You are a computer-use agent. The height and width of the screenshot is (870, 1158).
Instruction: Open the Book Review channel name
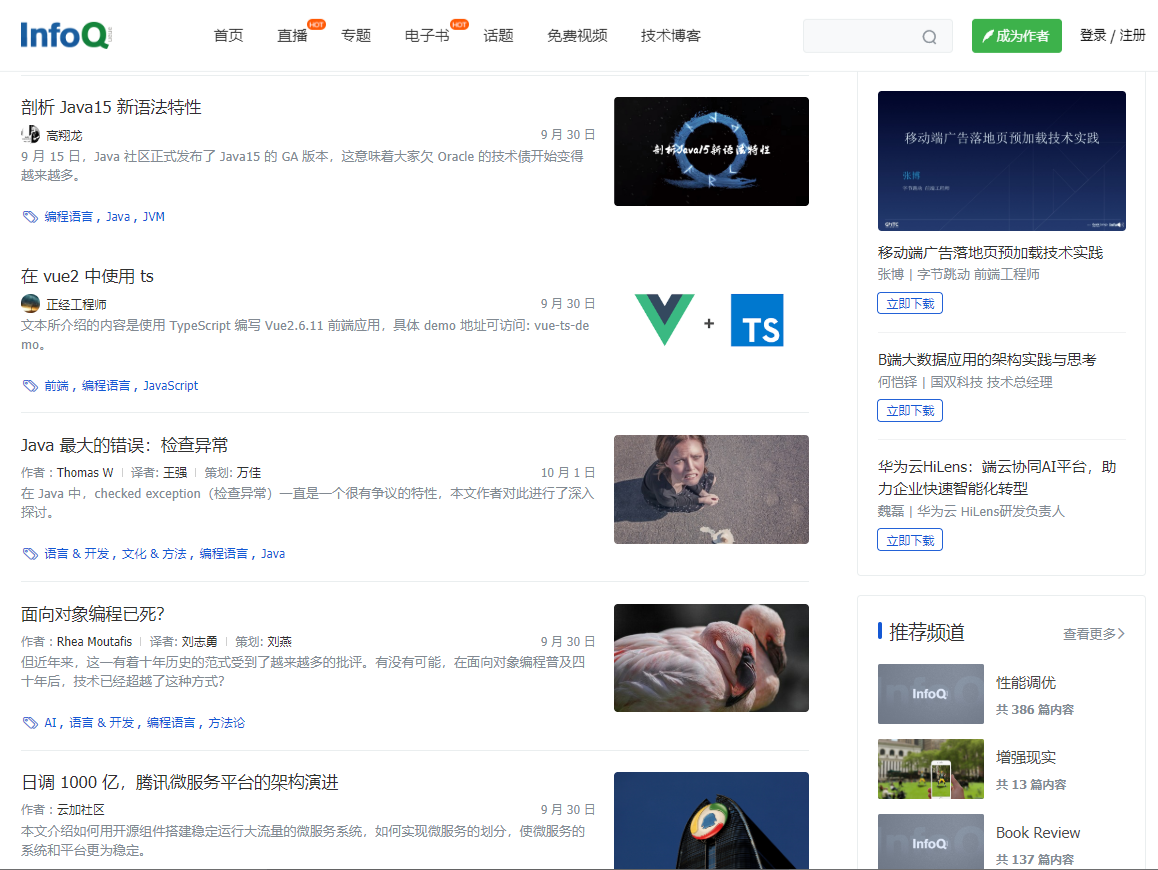click(1038, 833)
